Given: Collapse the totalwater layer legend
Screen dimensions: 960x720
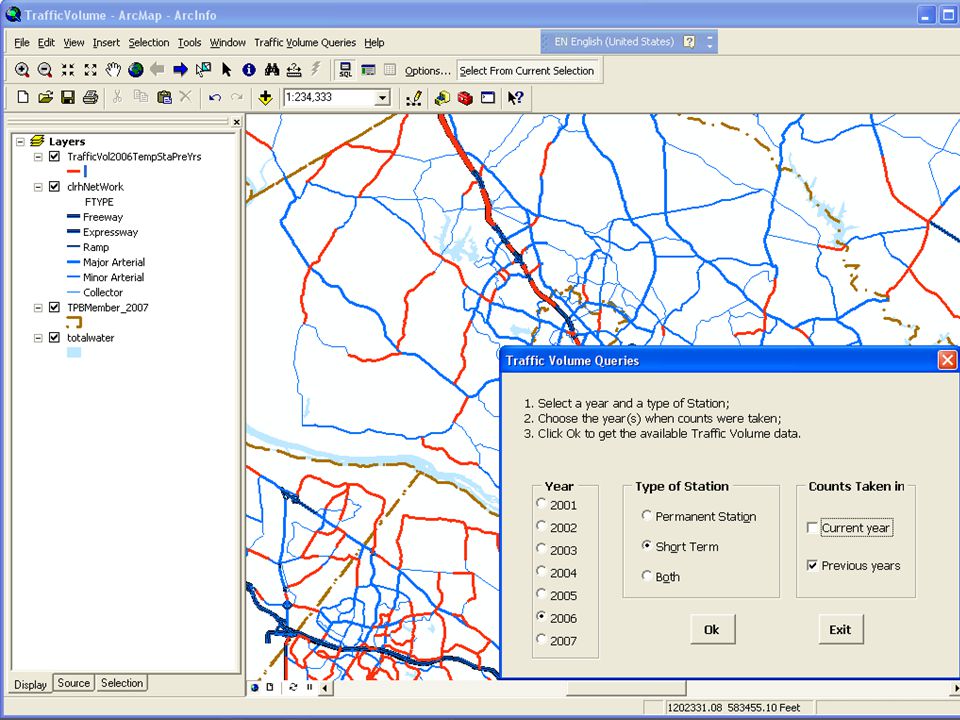Looking at the screenshot, I should tap(38, 337).
